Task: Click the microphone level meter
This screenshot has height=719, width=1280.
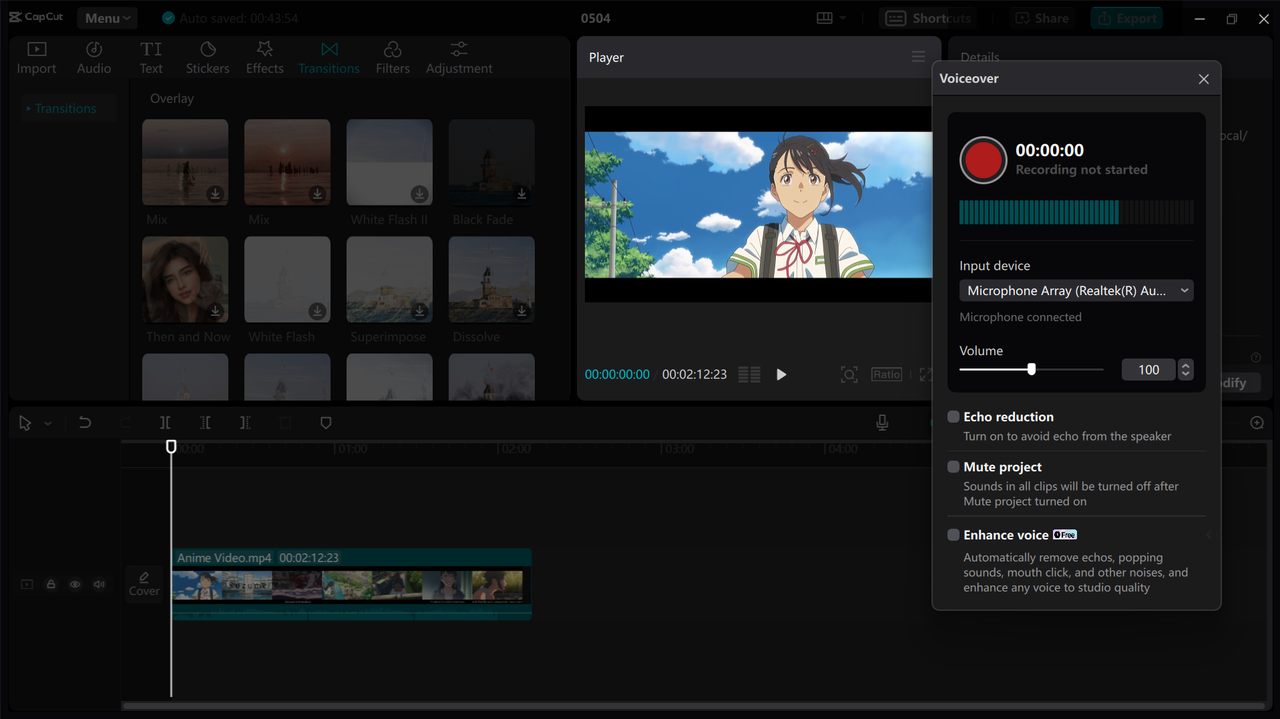Action: click(x=1076, y=211)
